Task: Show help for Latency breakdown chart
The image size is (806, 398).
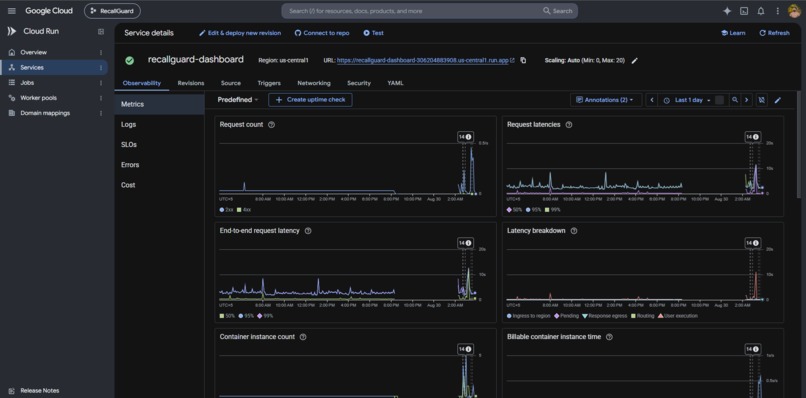Action: pyautogui.click(x=574, y=231)
